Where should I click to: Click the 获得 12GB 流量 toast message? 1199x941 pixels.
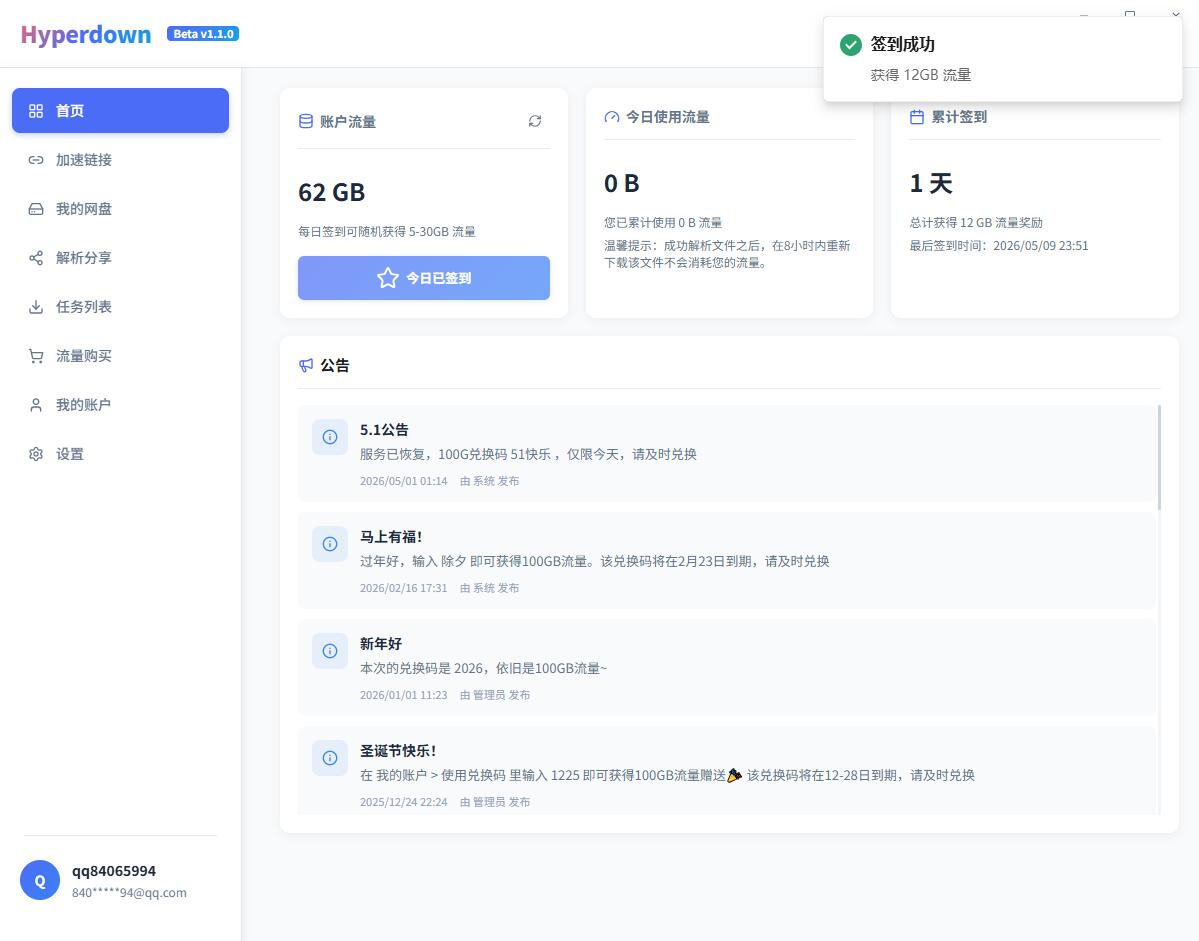click(921, 75)
